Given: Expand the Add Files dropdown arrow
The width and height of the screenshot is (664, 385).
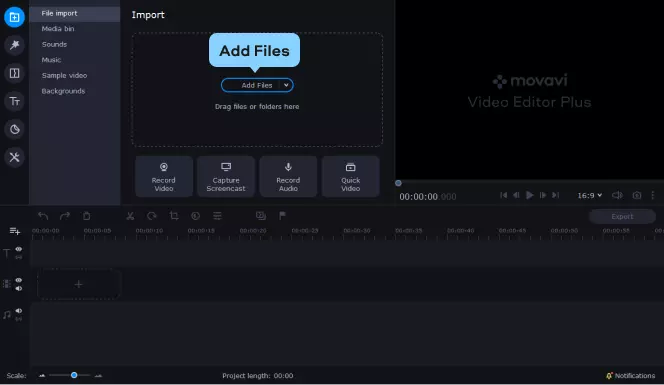Looking at the screenshot, I should coord(286,85).
